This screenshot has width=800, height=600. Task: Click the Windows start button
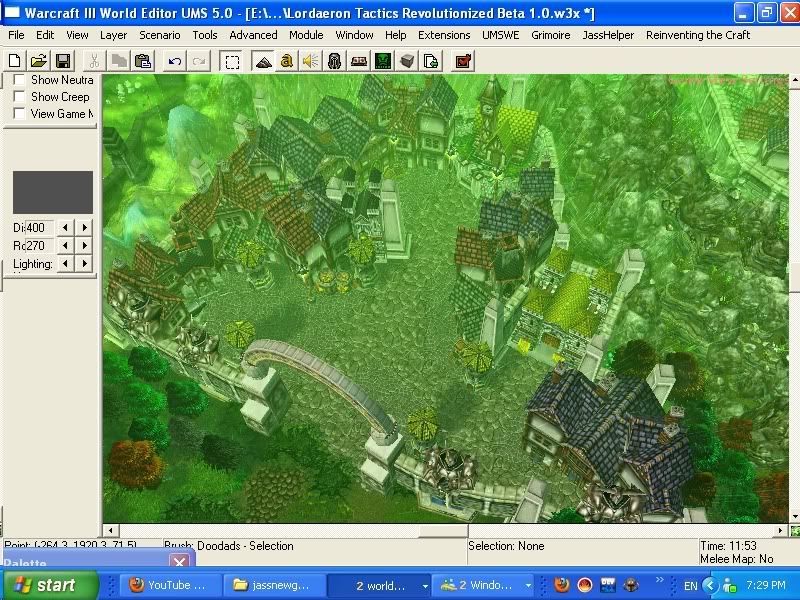pyautogui.click(x=51, y=585)
